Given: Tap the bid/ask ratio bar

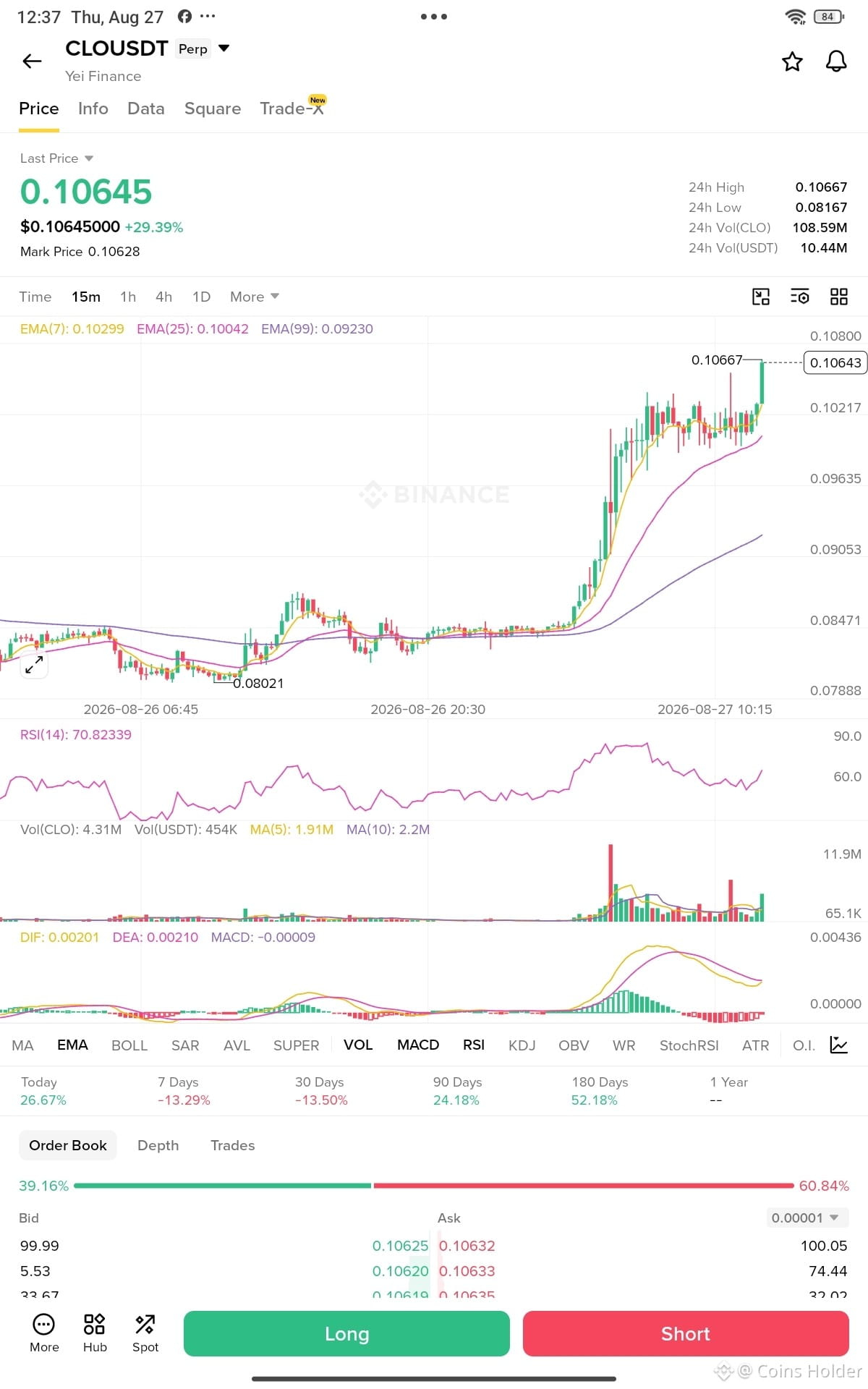Looking at the screenshot, I should point(434,1186).
